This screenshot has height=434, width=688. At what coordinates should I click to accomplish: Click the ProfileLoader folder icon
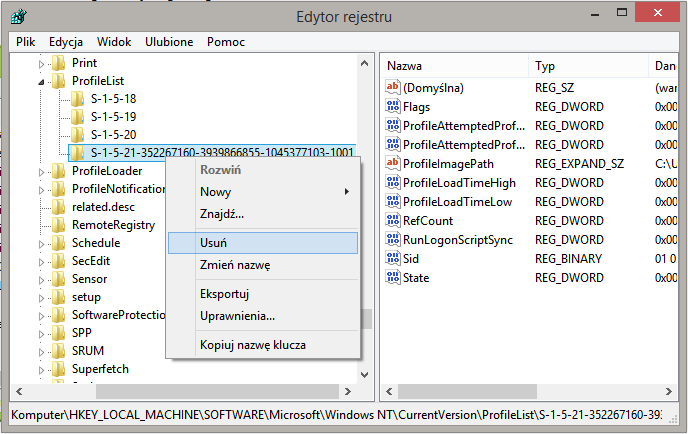click(58, 171)
